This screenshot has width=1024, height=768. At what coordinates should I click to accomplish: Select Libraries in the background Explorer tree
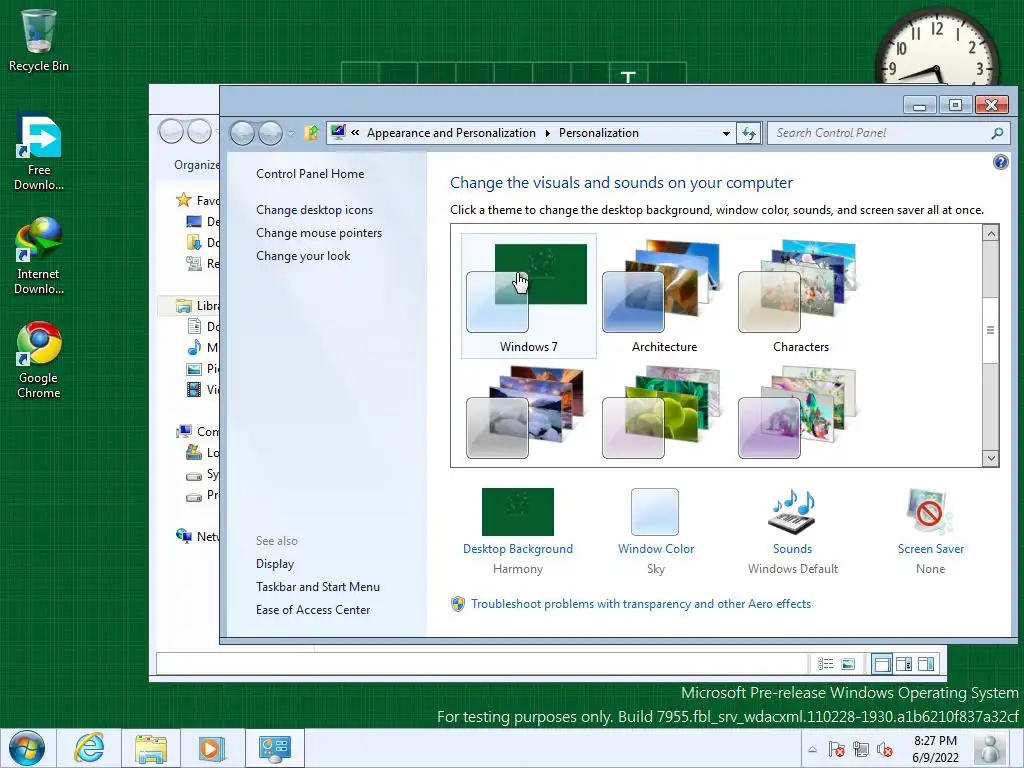199,306
